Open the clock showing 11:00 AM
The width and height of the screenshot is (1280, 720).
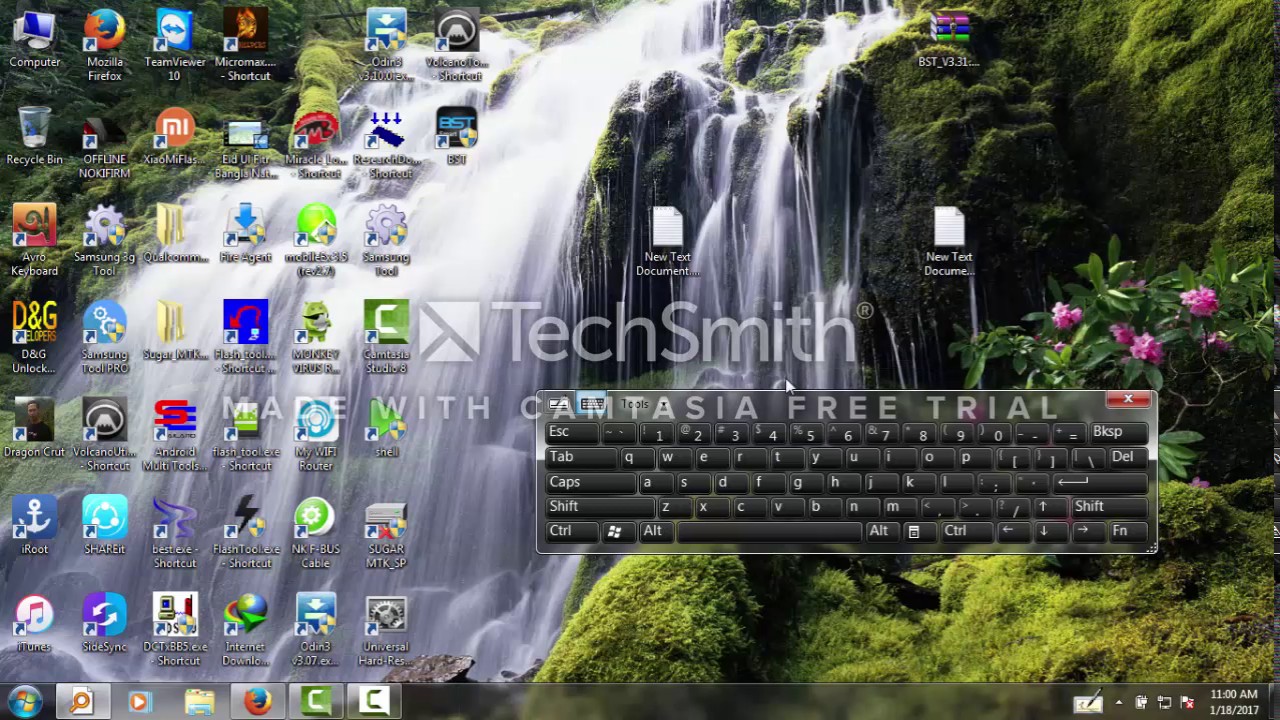click(1233, 702)
